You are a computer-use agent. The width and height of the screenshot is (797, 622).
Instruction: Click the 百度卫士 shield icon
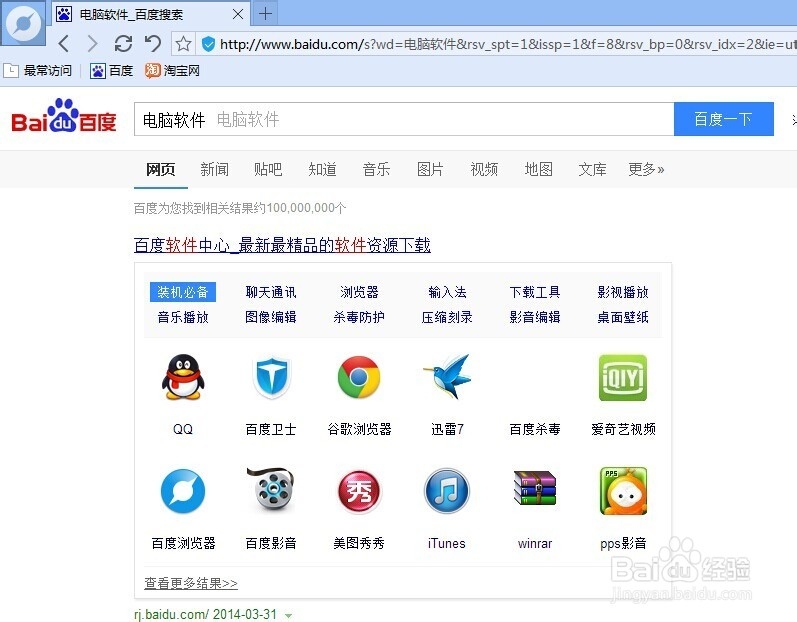(271, 377)
